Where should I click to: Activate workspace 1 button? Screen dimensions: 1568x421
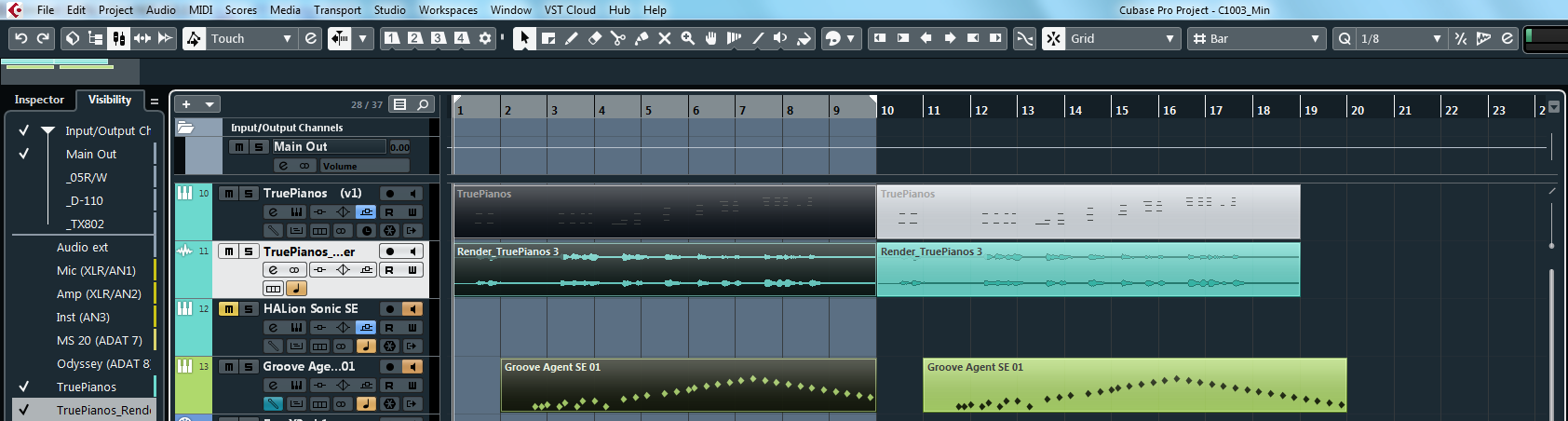point(392,38)
